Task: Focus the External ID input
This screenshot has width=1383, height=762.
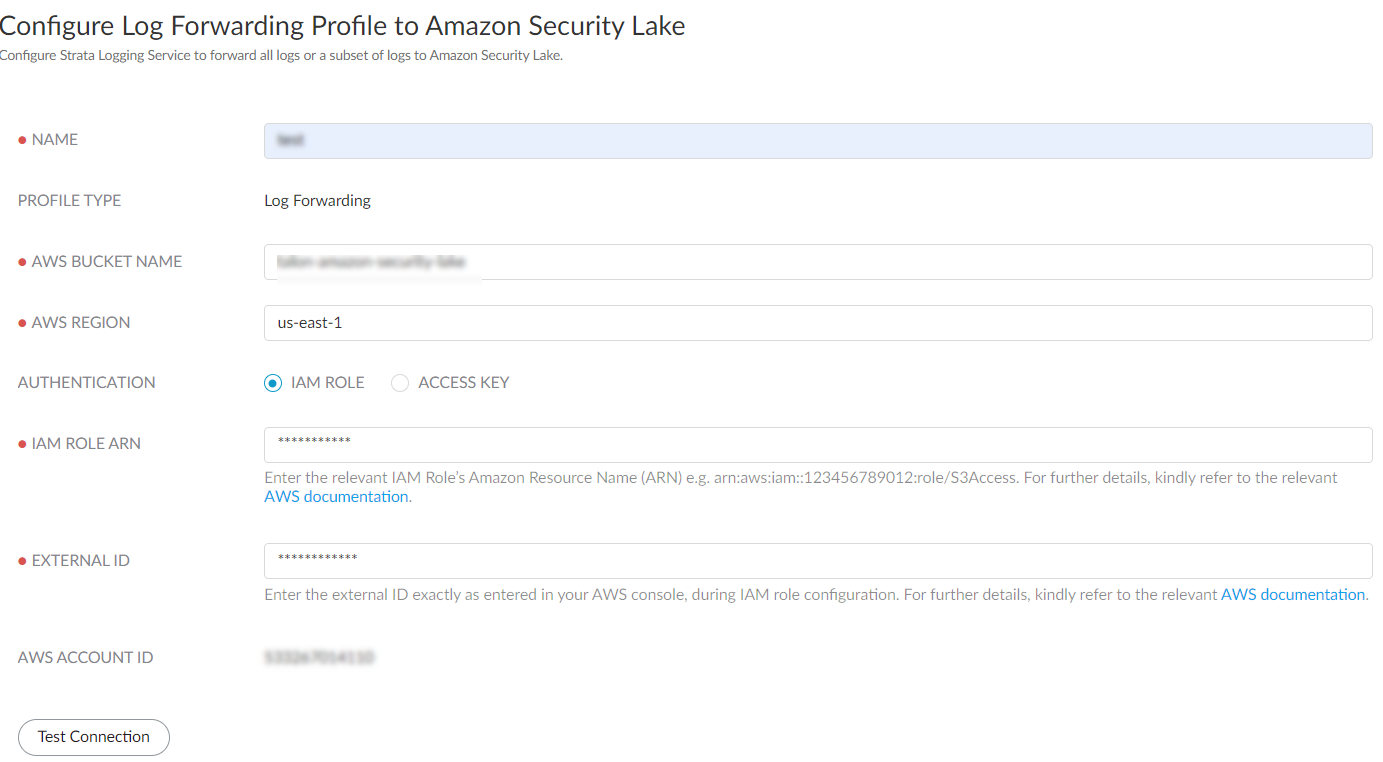Action: [817, 561]
